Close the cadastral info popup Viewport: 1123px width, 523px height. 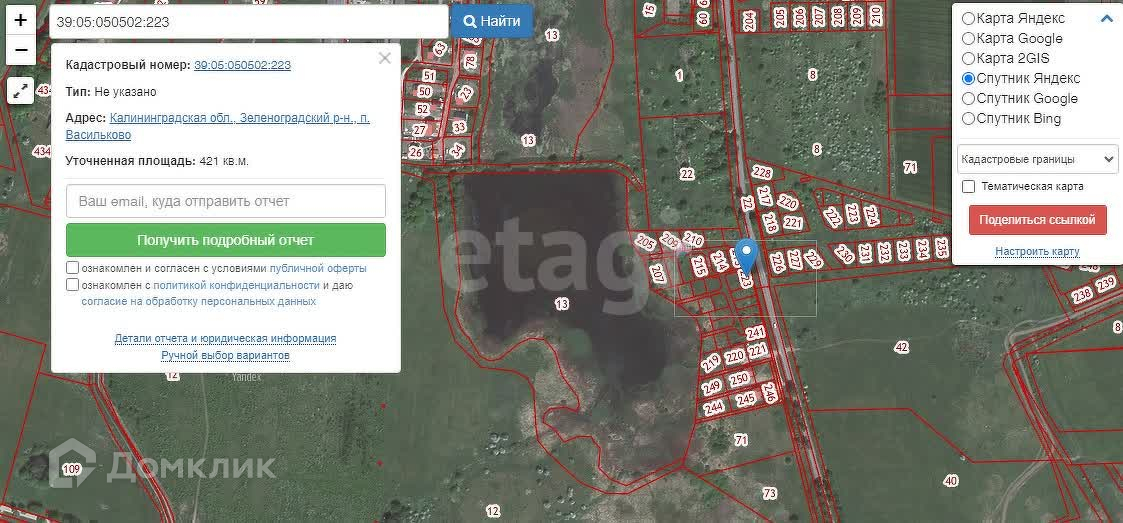pyautogui.click(x=385, y=59)
